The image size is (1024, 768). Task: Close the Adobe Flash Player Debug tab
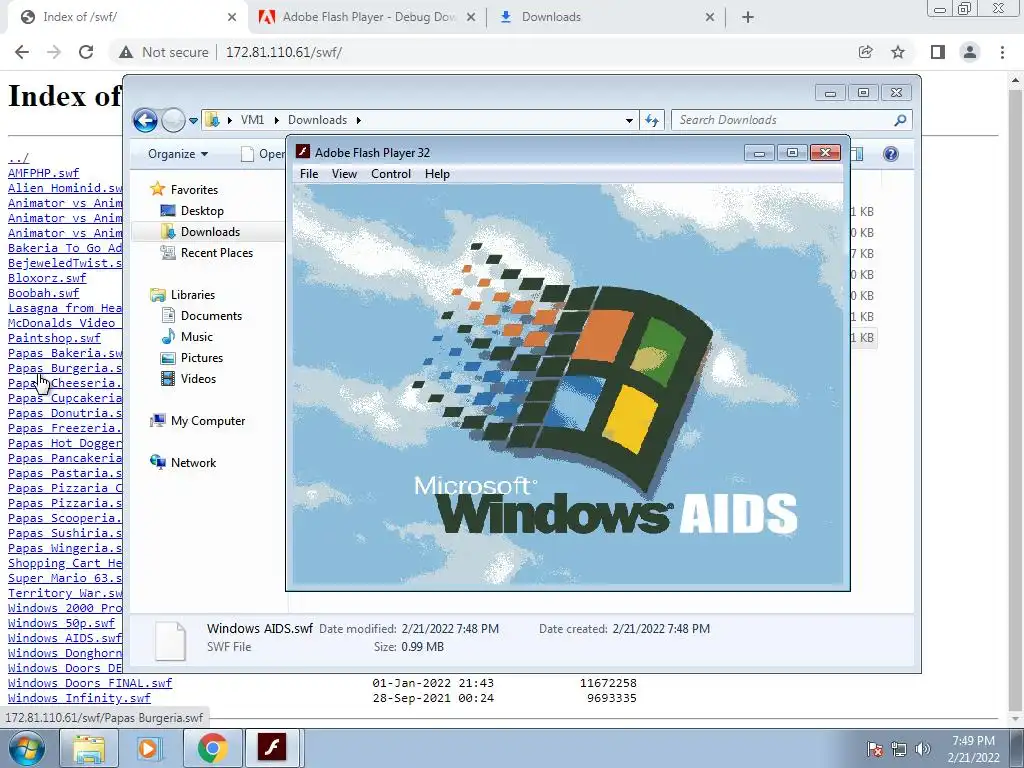tap(470, 17)
